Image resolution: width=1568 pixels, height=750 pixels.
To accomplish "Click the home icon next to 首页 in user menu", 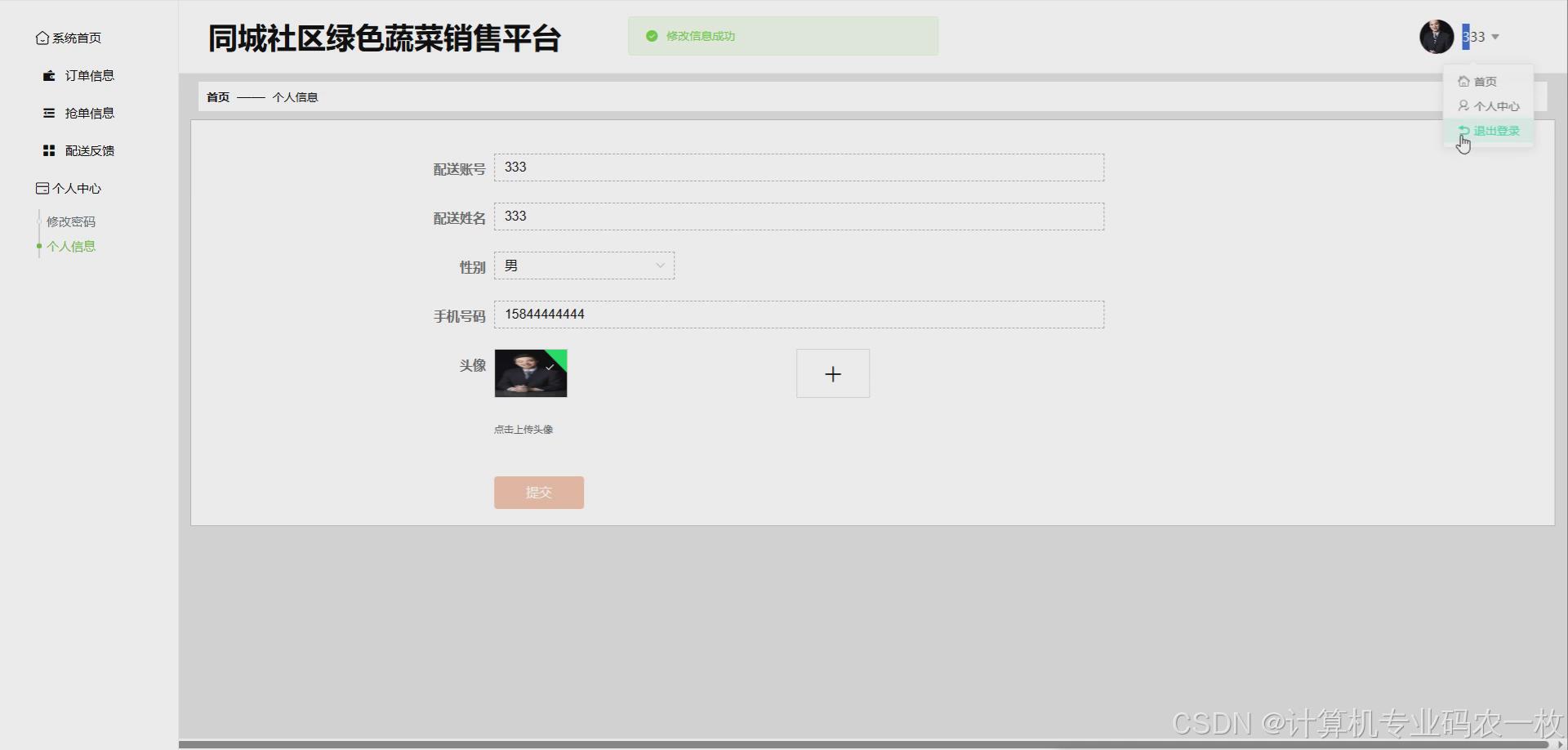I will [1463, 81].
